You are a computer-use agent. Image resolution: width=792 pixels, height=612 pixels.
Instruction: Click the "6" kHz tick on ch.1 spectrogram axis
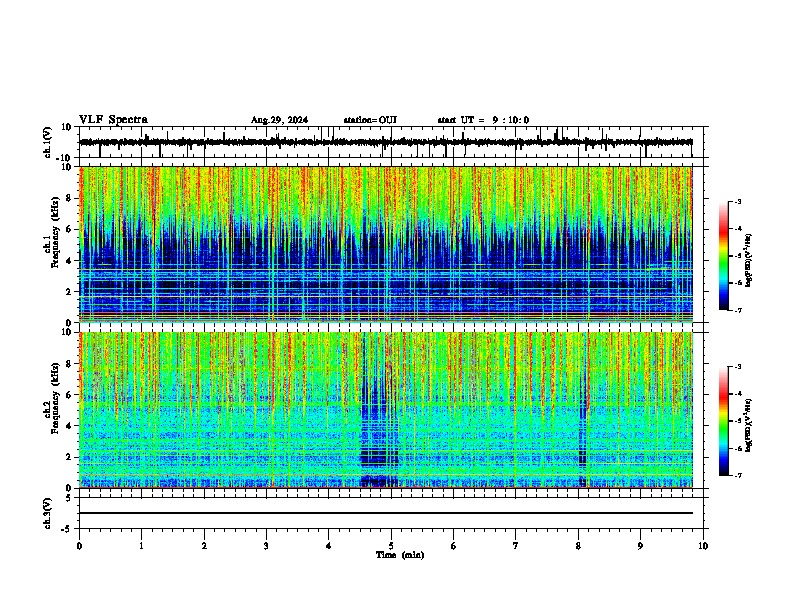click(x=70, y=229)
